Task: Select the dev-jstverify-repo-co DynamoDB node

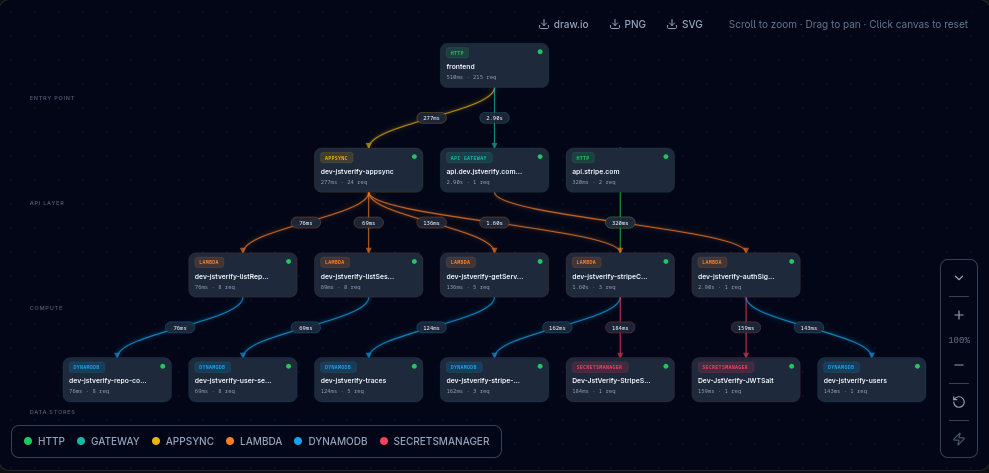Action: click(x=117, y=380)
